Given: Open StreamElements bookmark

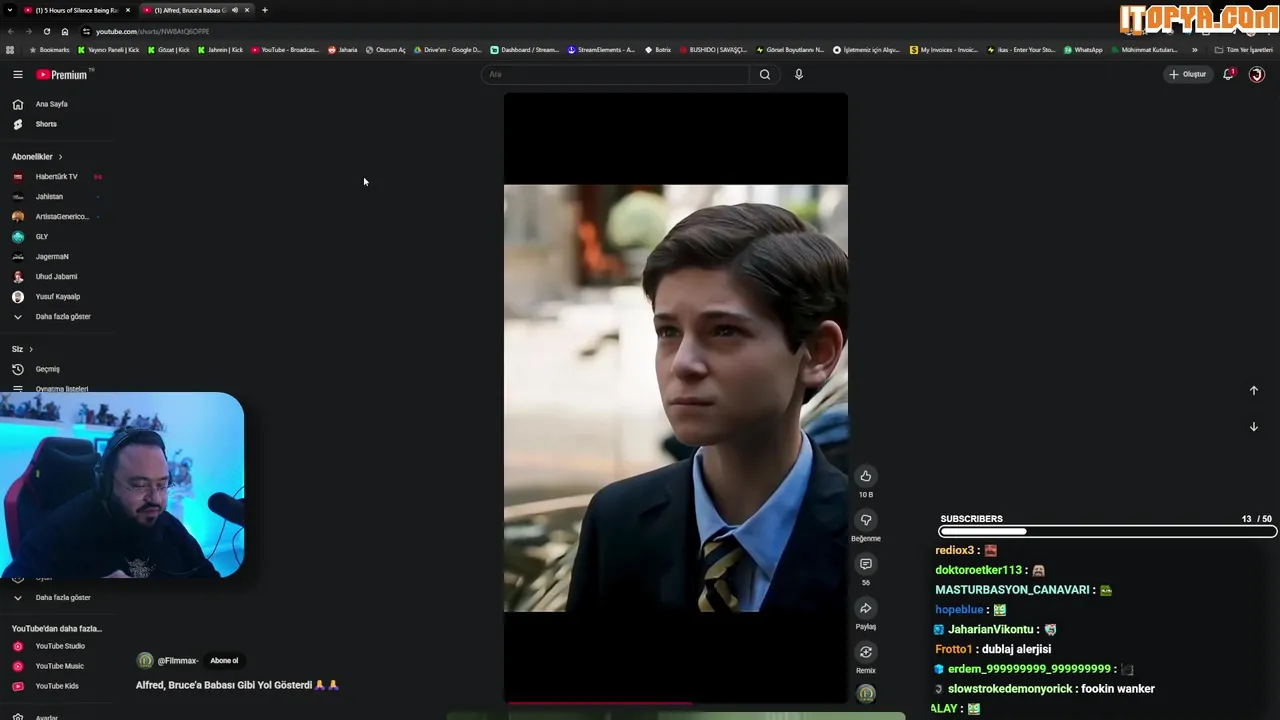Looking at the screenshot, I should click(601, 50).
